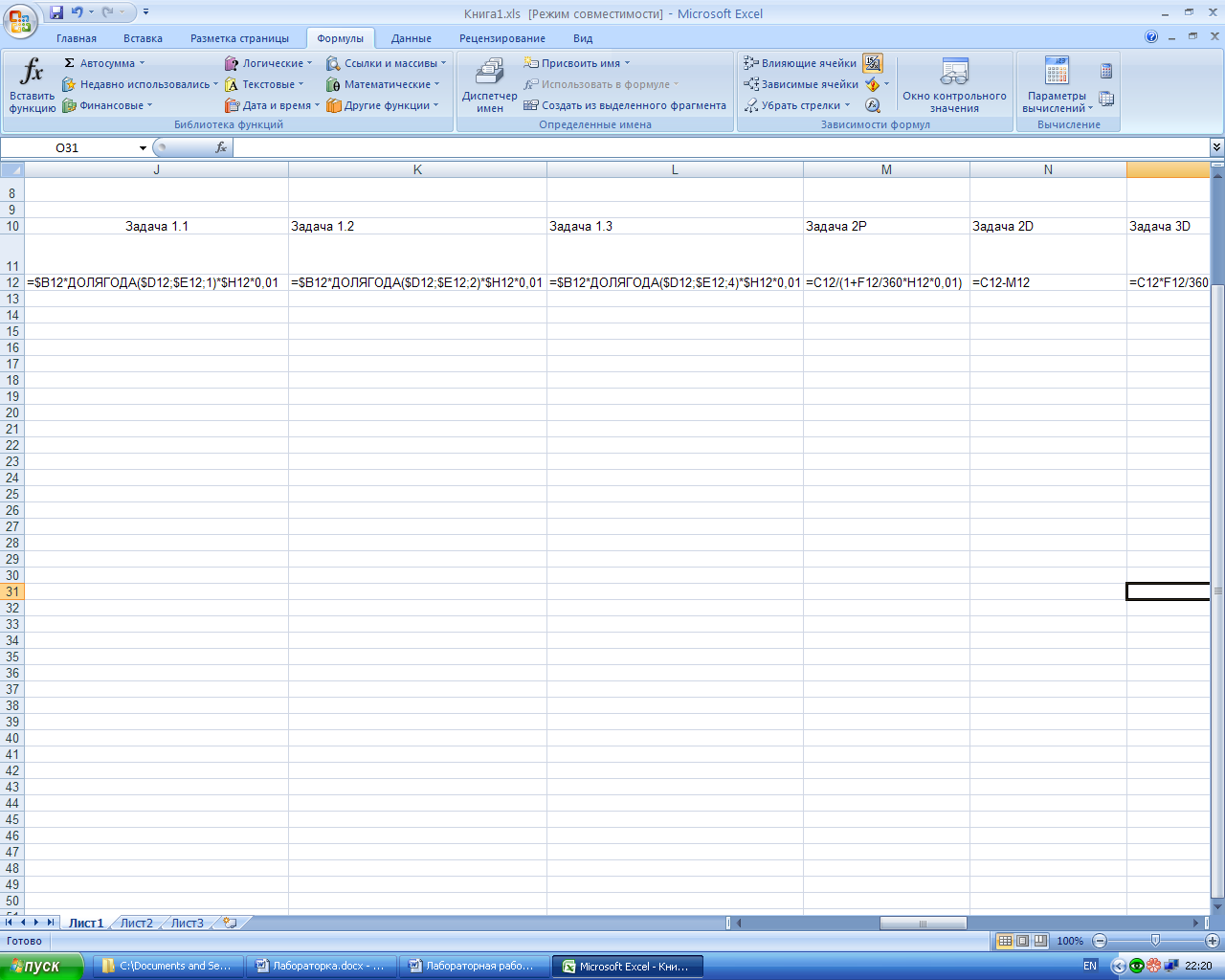Image resolution: width=1225 pixels, height=980 pixels.
Task: Click Создать из выделенного фрагмента button
Action: [625, 105]
